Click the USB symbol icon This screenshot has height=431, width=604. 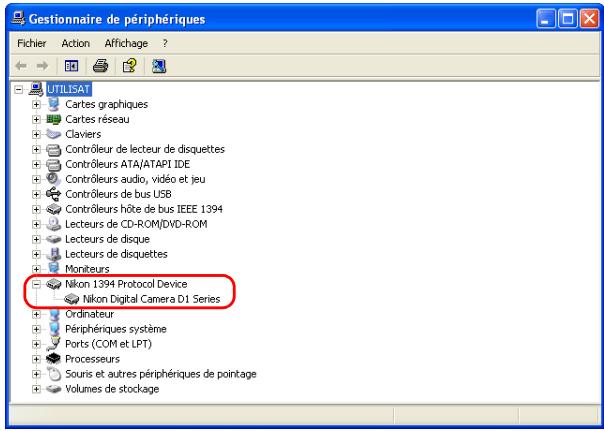point(54,194)
